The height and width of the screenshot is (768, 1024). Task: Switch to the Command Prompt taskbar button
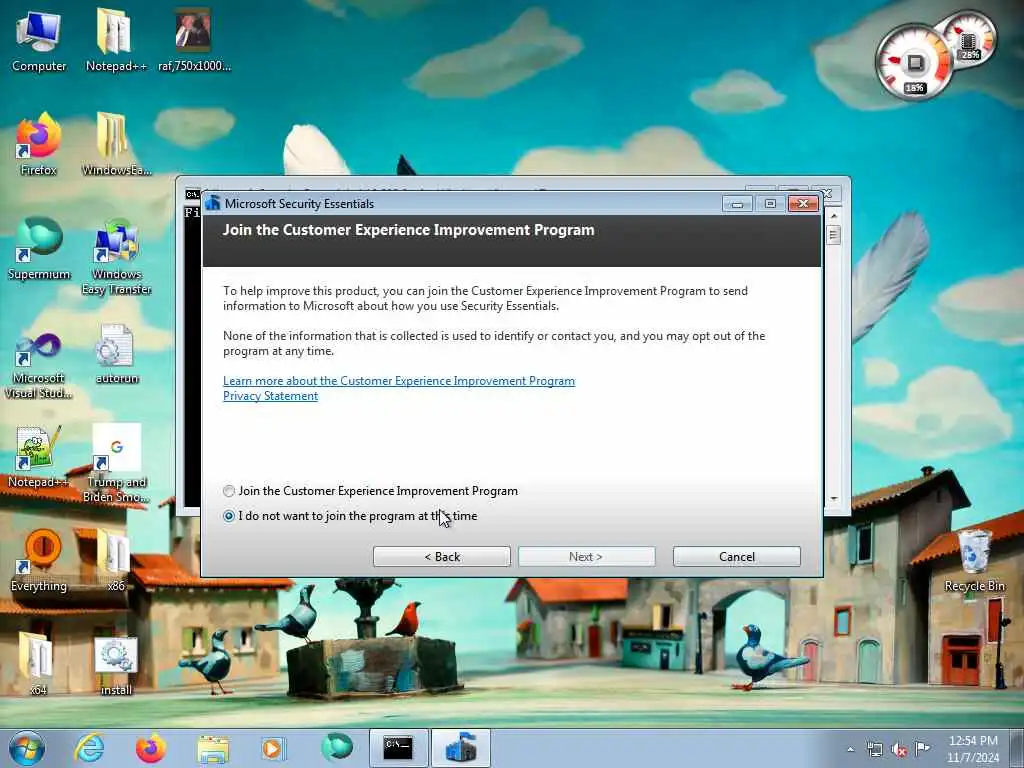point(398,748)
